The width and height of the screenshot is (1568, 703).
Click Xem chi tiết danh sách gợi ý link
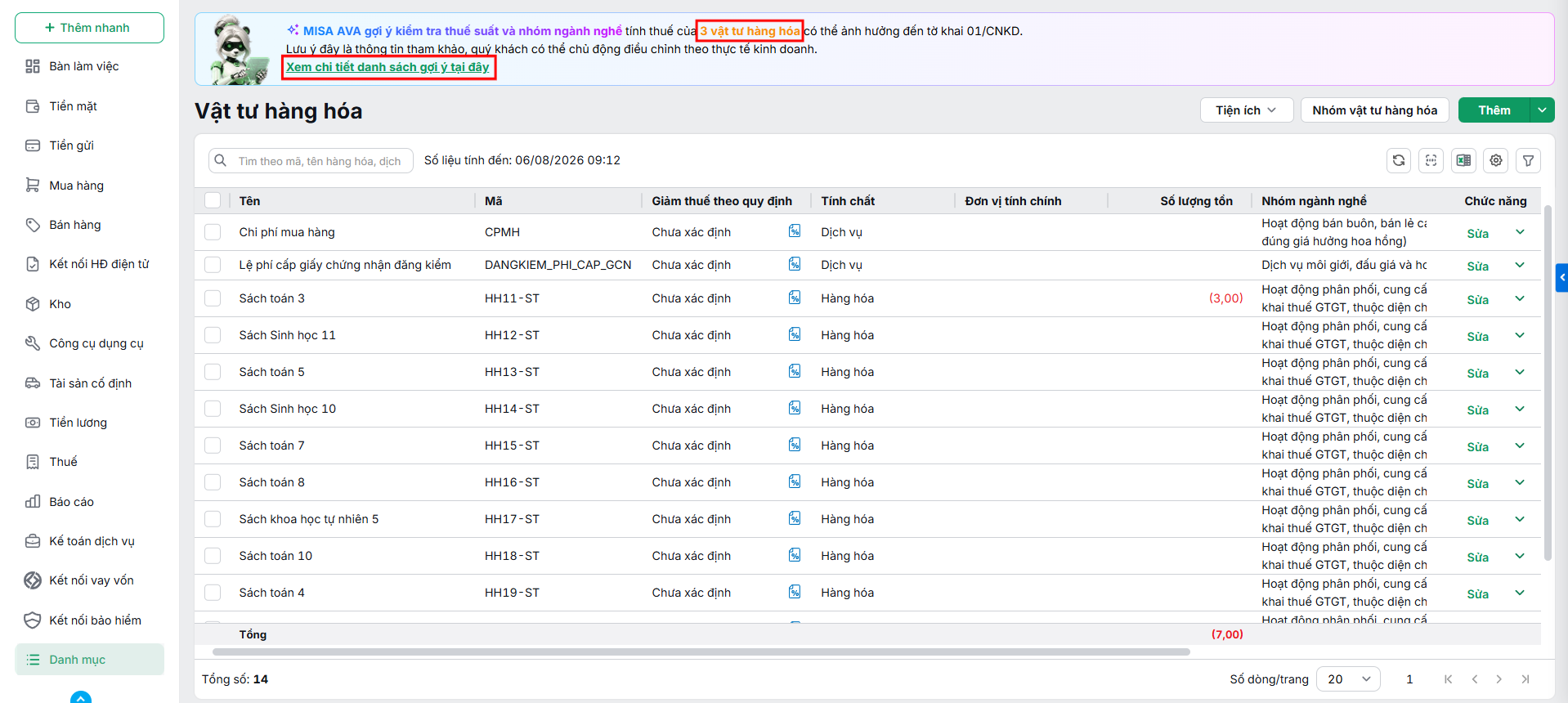point(388,67)
